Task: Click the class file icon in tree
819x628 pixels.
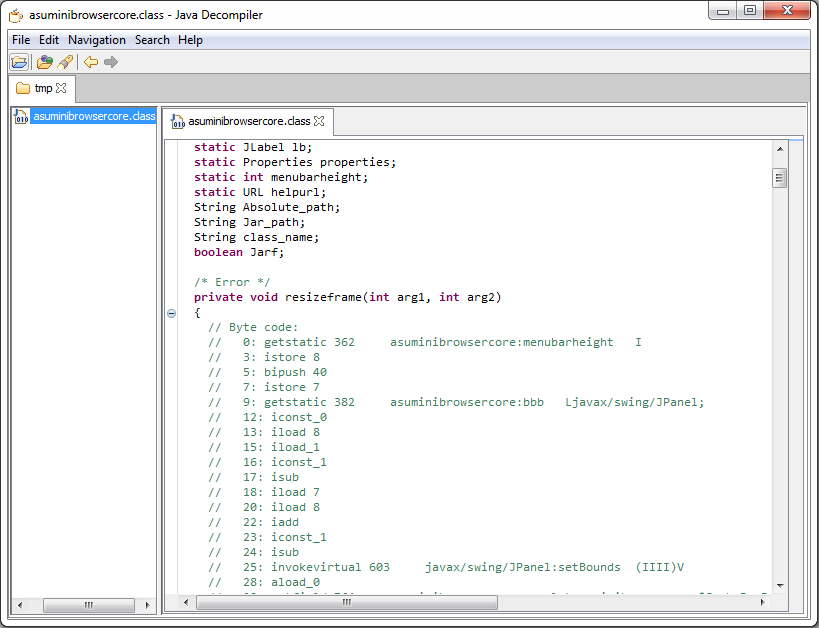Action: pos(21,116)
